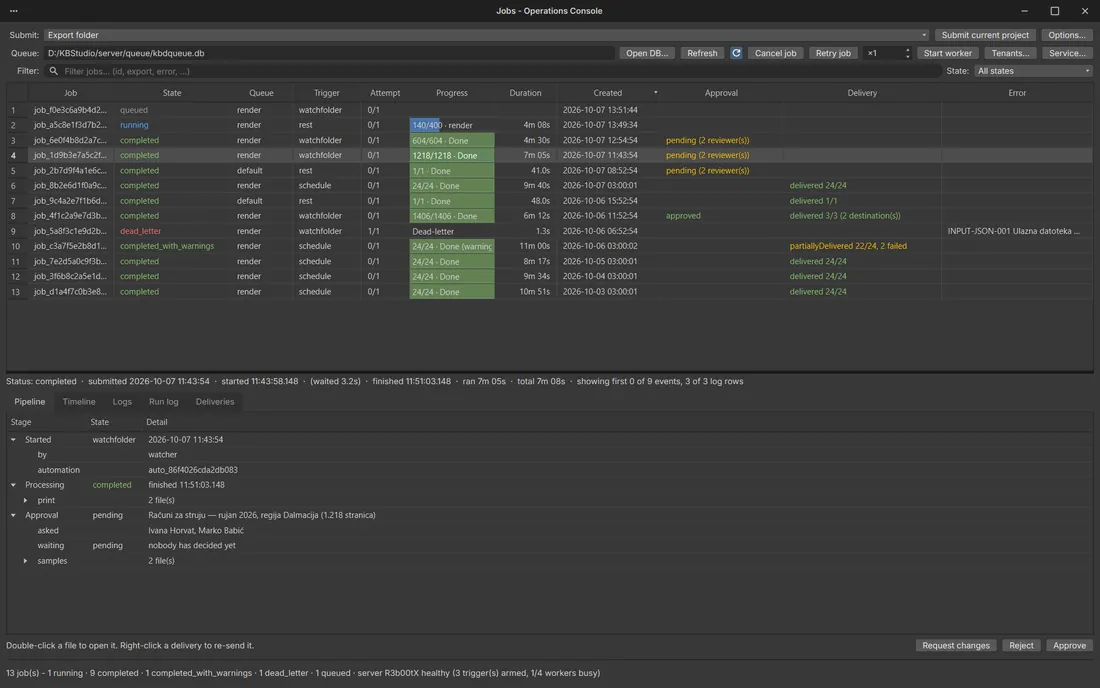Click the Trigger column header
This screenshot has height=688, width=1100.
point(326,93)
